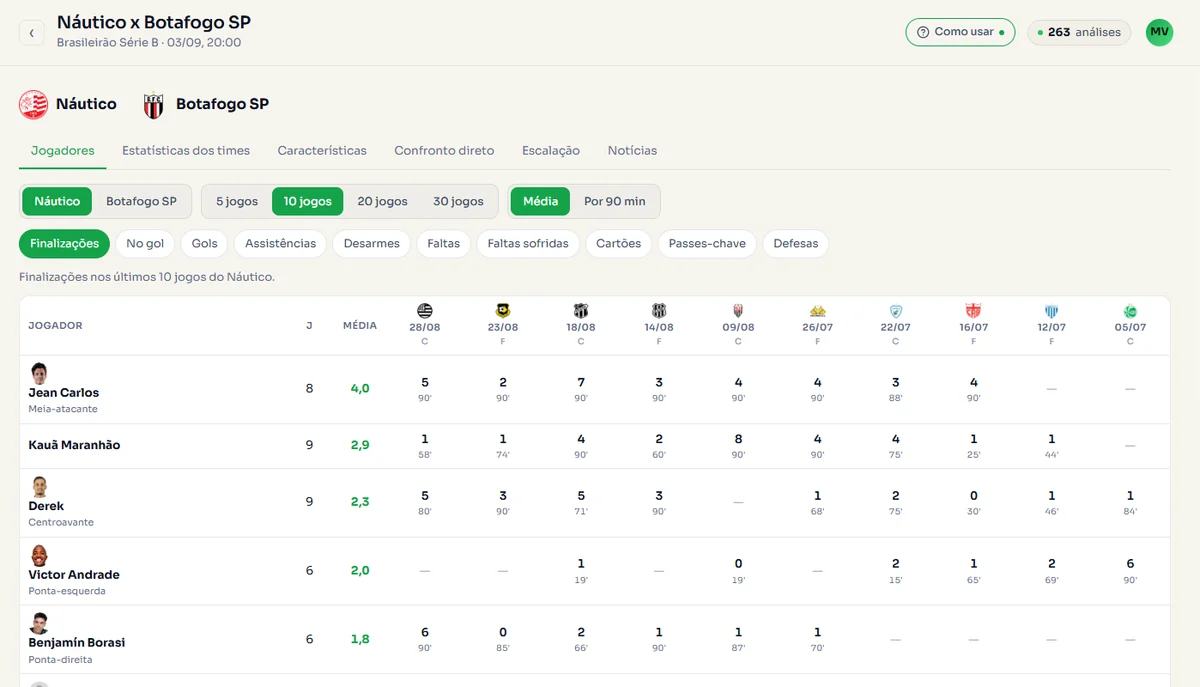Open Benjamín Borasi player photo

[39, 623]
